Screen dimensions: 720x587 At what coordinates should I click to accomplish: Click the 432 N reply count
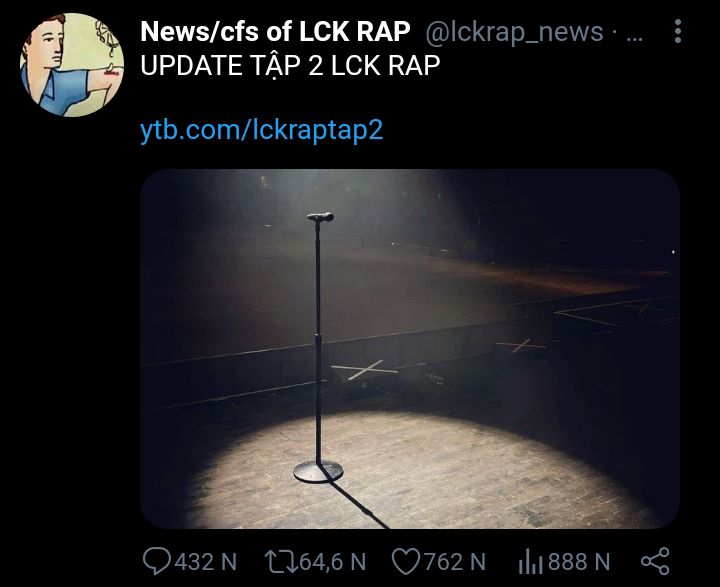(x=205, y=562)
